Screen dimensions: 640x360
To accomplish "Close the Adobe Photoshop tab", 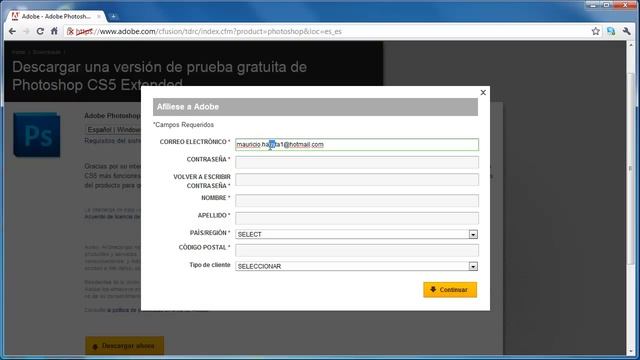I will coord(99,17).
